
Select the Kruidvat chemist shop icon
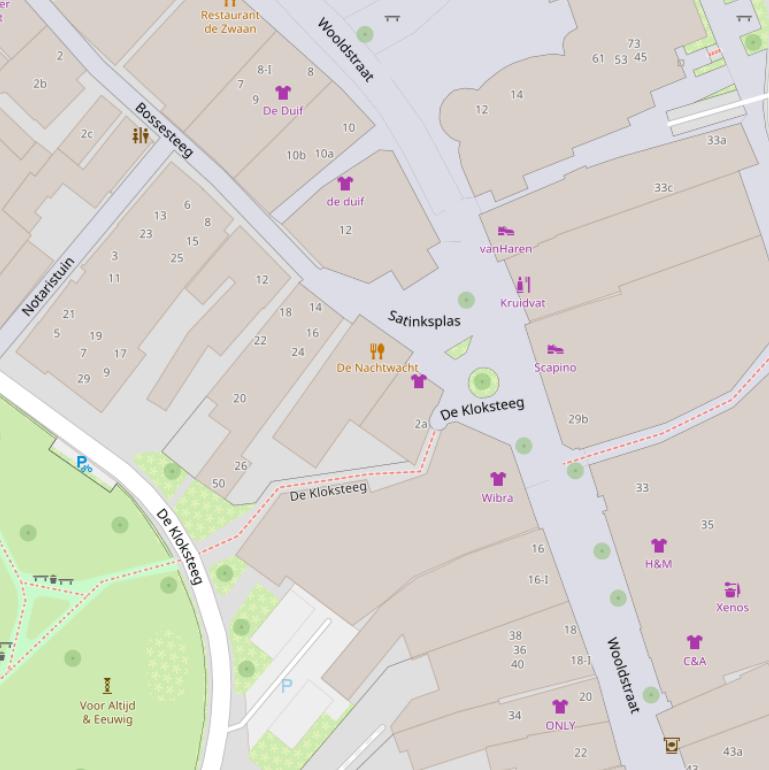click(x=523, y=285)
